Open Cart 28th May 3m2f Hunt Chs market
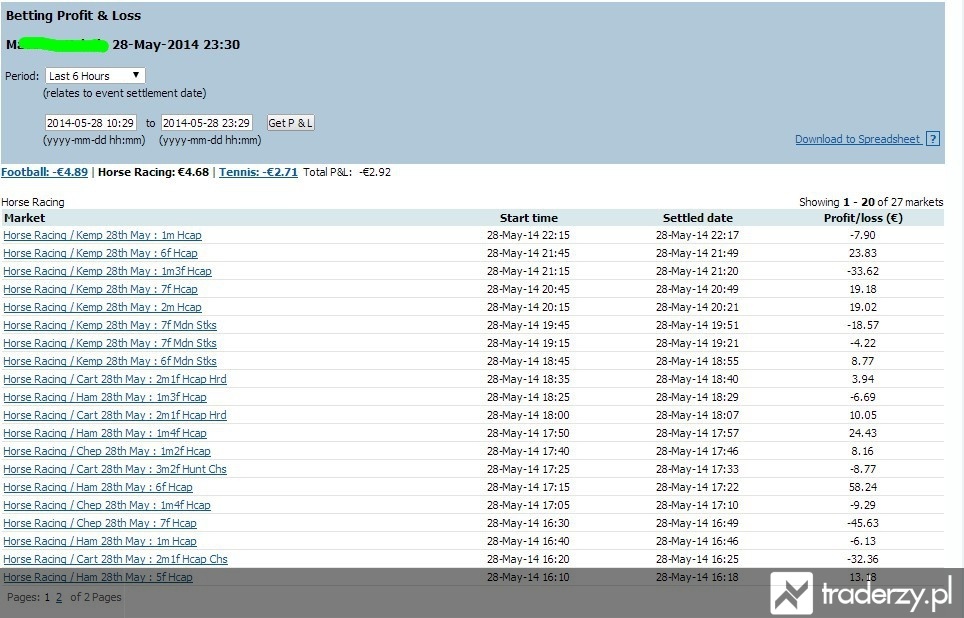The width and height of the screenshot is (964, 618). pyautogui.click(x=114, y=469)
